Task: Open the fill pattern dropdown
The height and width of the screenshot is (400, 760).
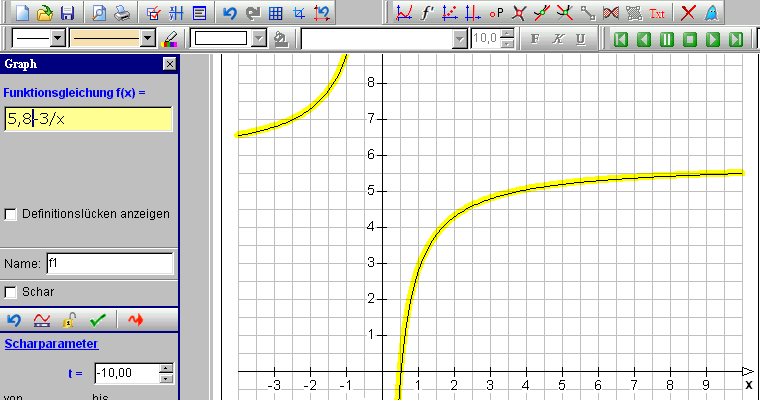Action: click(259, 39)
